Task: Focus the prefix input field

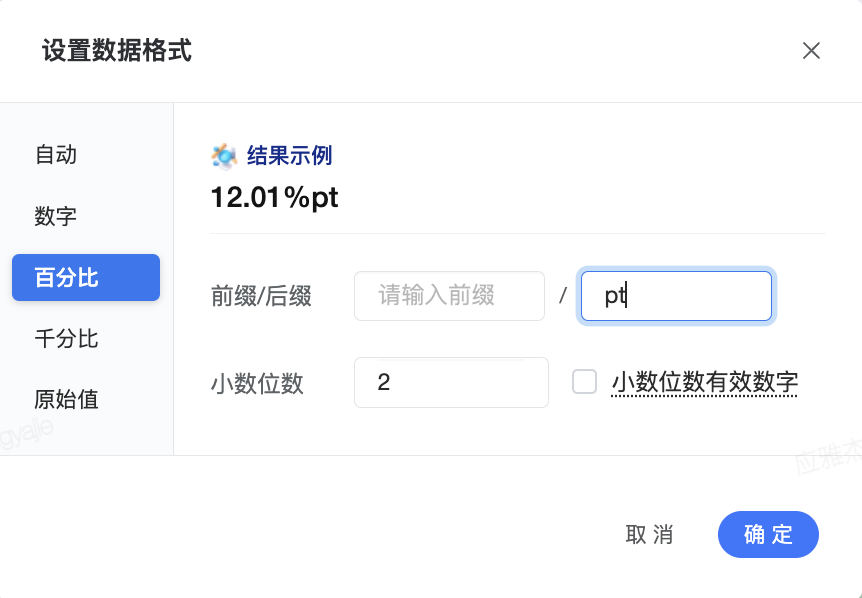Action: [449, 296]
